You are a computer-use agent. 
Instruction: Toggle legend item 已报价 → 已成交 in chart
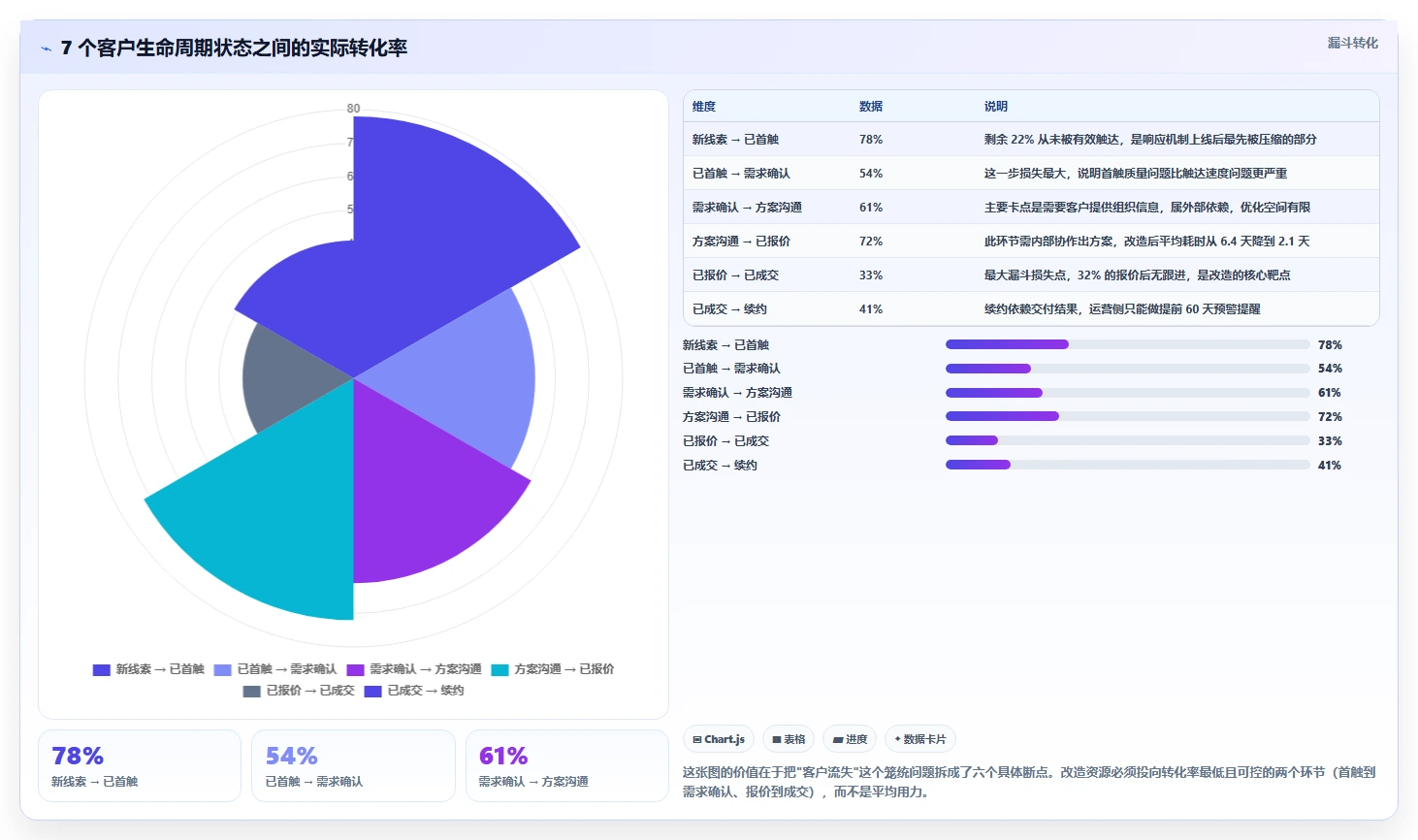pyautogui.click(x=299, y=691)
